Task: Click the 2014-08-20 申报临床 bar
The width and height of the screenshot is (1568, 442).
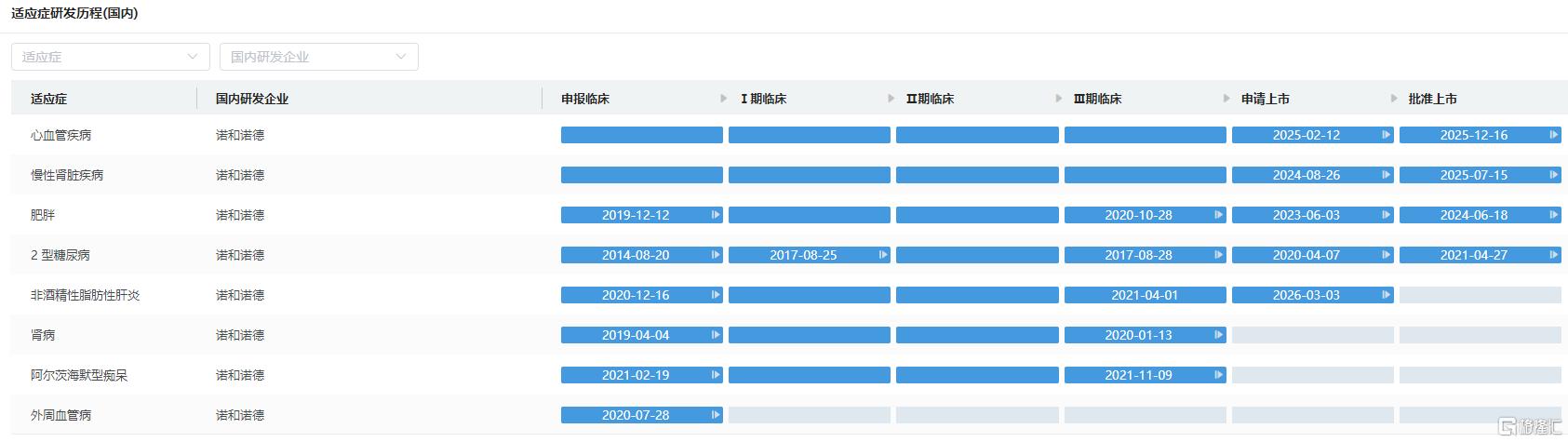Action: click(641, 255)
